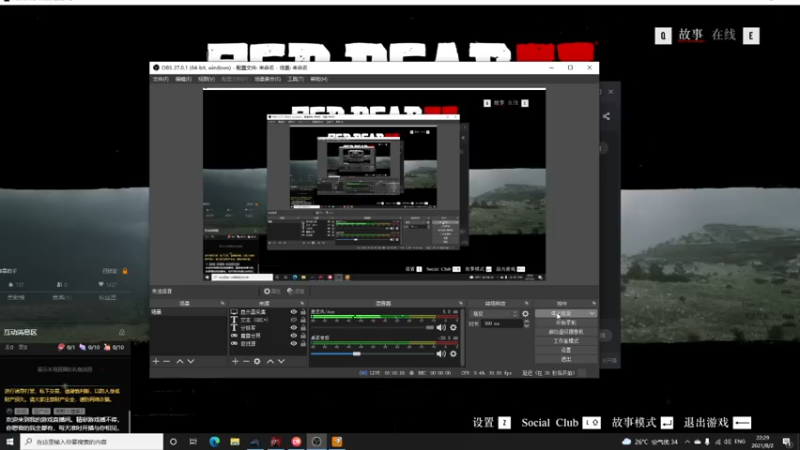The image size is (800, 450).
Task: Click share icon in background window
Action: pyautogui.click(x=606, y=116)
